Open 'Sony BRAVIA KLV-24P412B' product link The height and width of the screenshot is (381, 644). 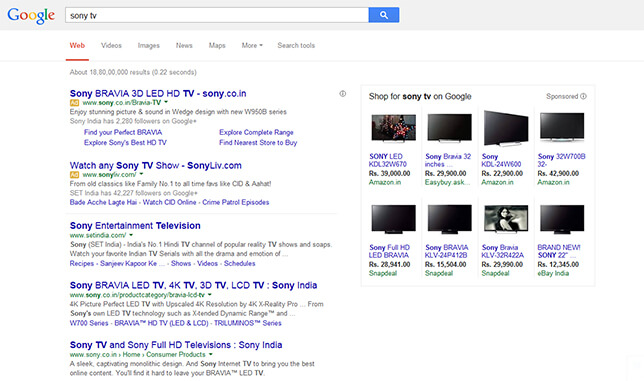(446, 251)
